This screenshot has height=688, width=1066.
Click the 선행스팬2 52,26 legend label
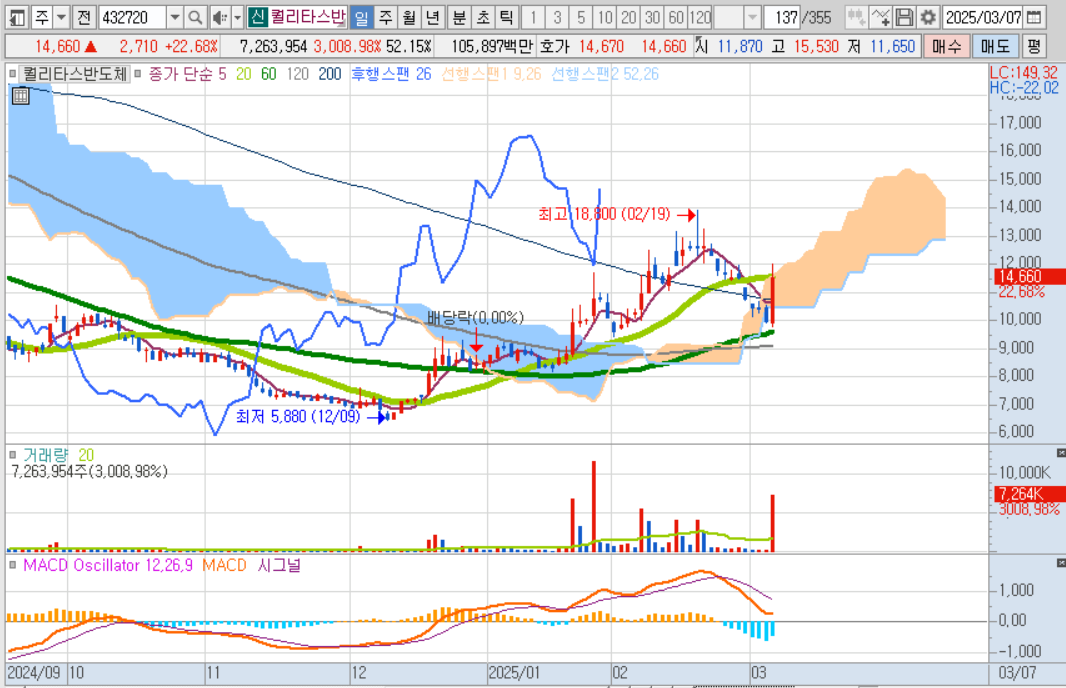coord(604,74)
